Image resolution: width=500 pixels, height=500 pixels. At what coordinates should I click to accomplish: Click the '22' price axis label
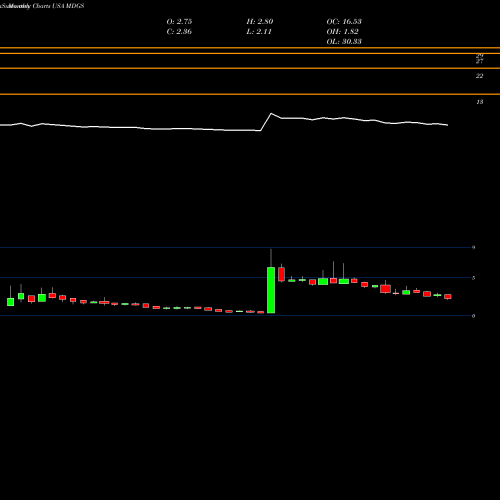pyautogui.click(x=479, y=76)
